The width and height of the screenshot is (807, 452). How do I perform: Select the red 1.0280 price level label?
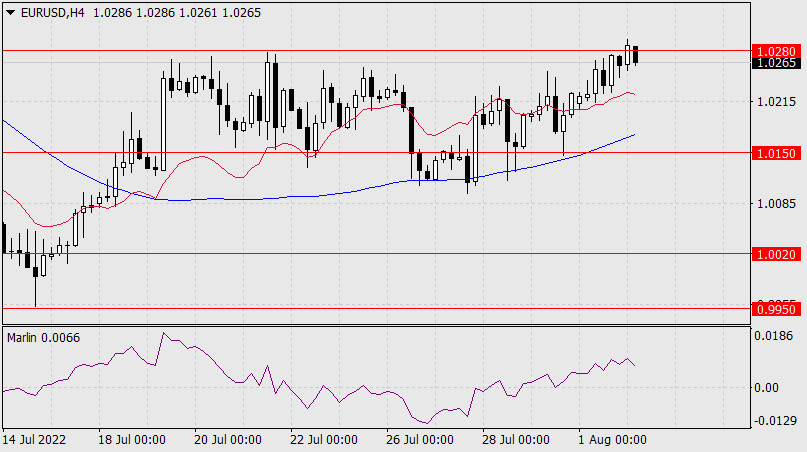click(x=776, y=51)
